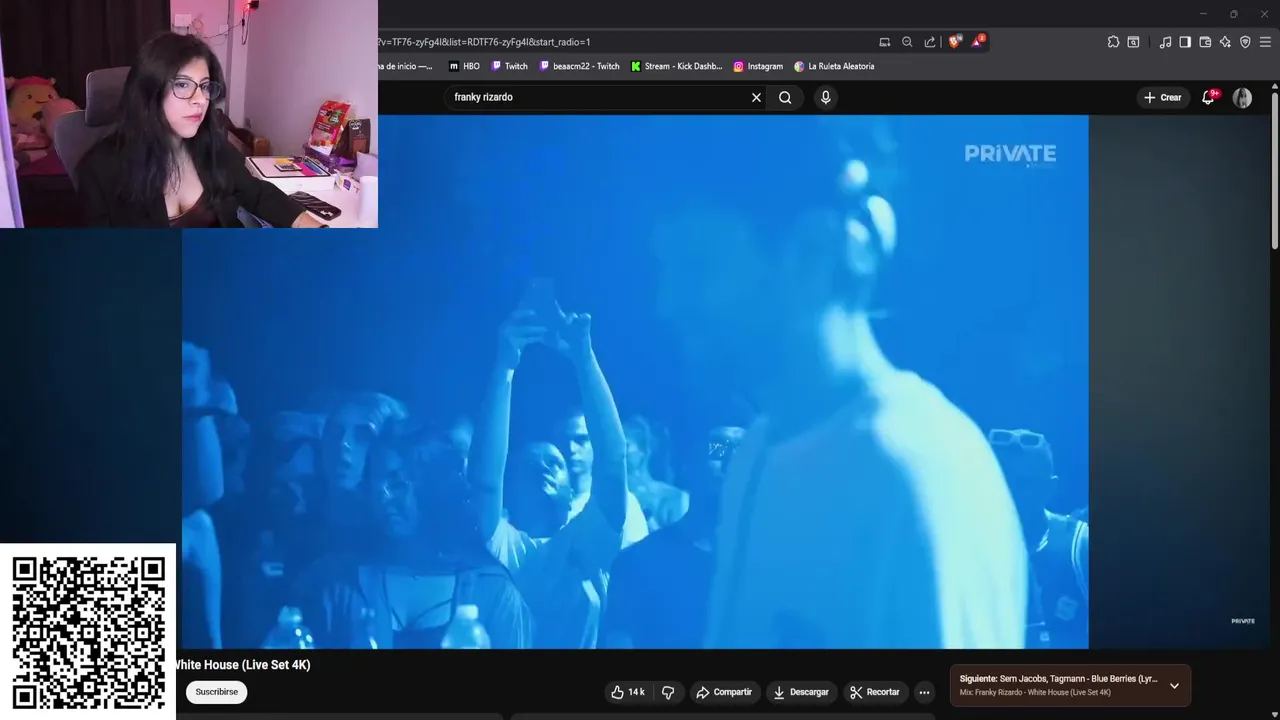This screenshot has height=720, width=1280.
Task: Click the page vertical scrollbar
Action: coord(1274,170)
